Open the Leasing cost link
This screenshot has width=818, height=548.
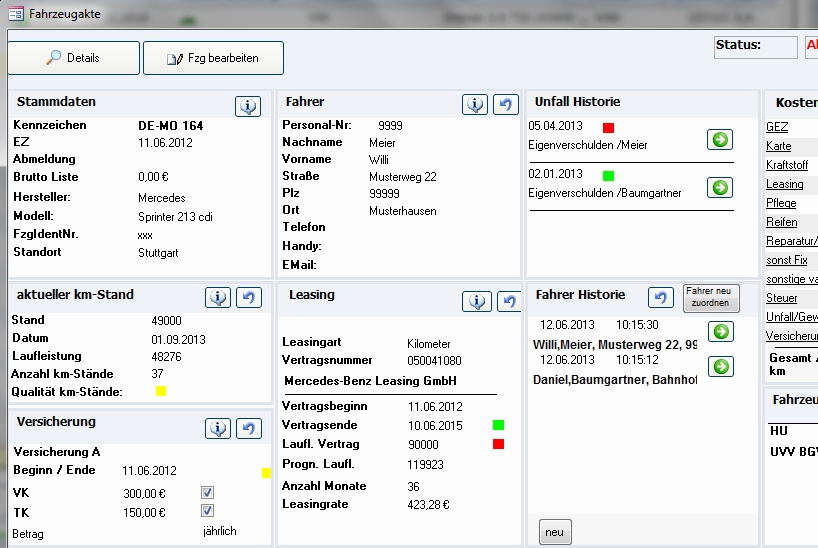point(785,184)
